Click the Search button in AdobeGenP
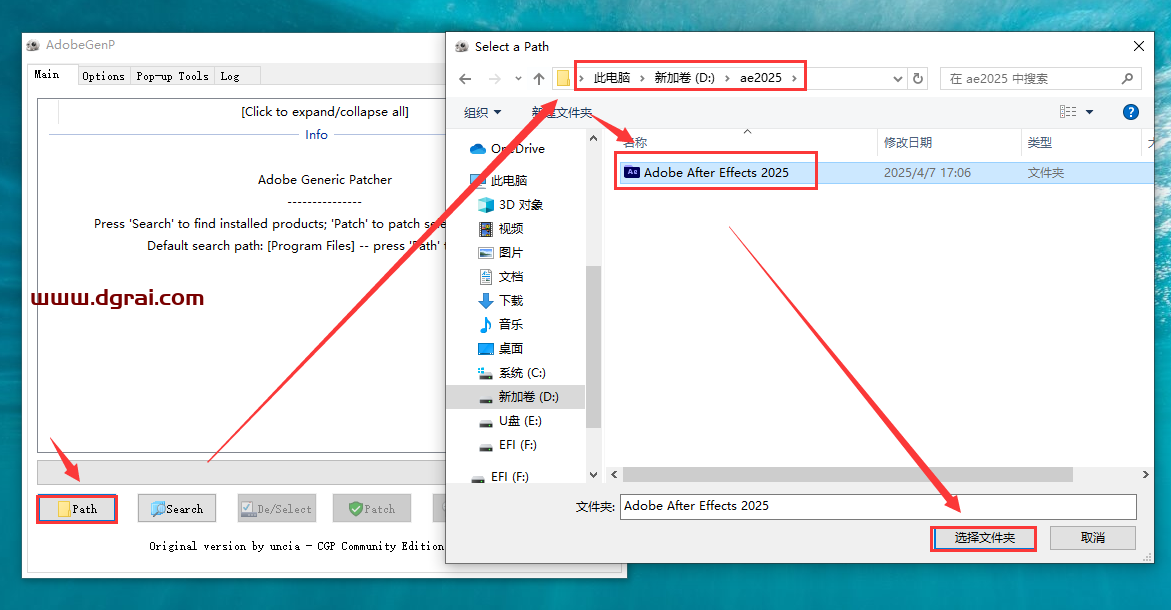This screenshot has width=1171, height=610. 177,509
